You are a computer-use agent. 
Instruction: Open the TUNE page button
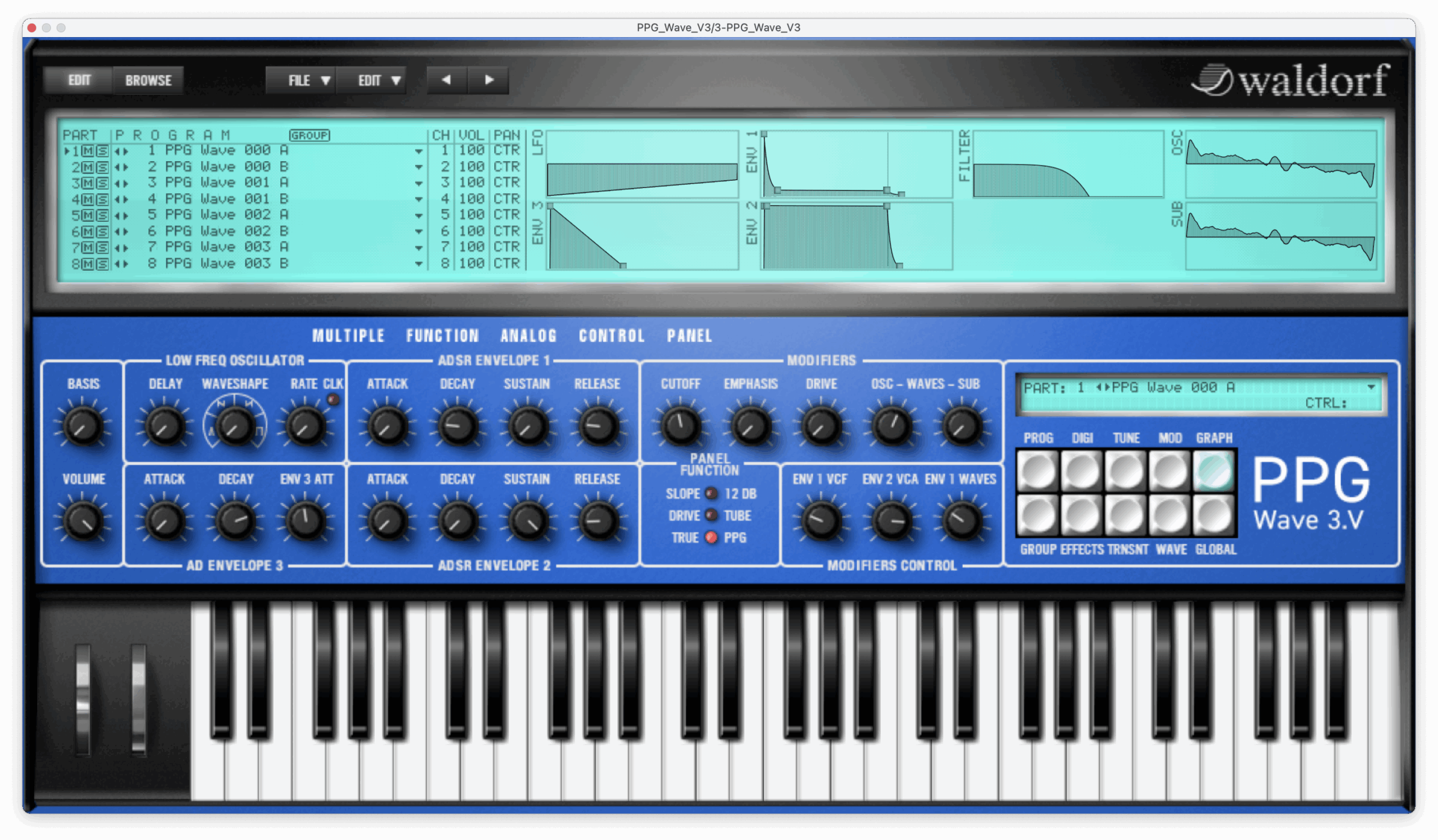(1125, 471)
